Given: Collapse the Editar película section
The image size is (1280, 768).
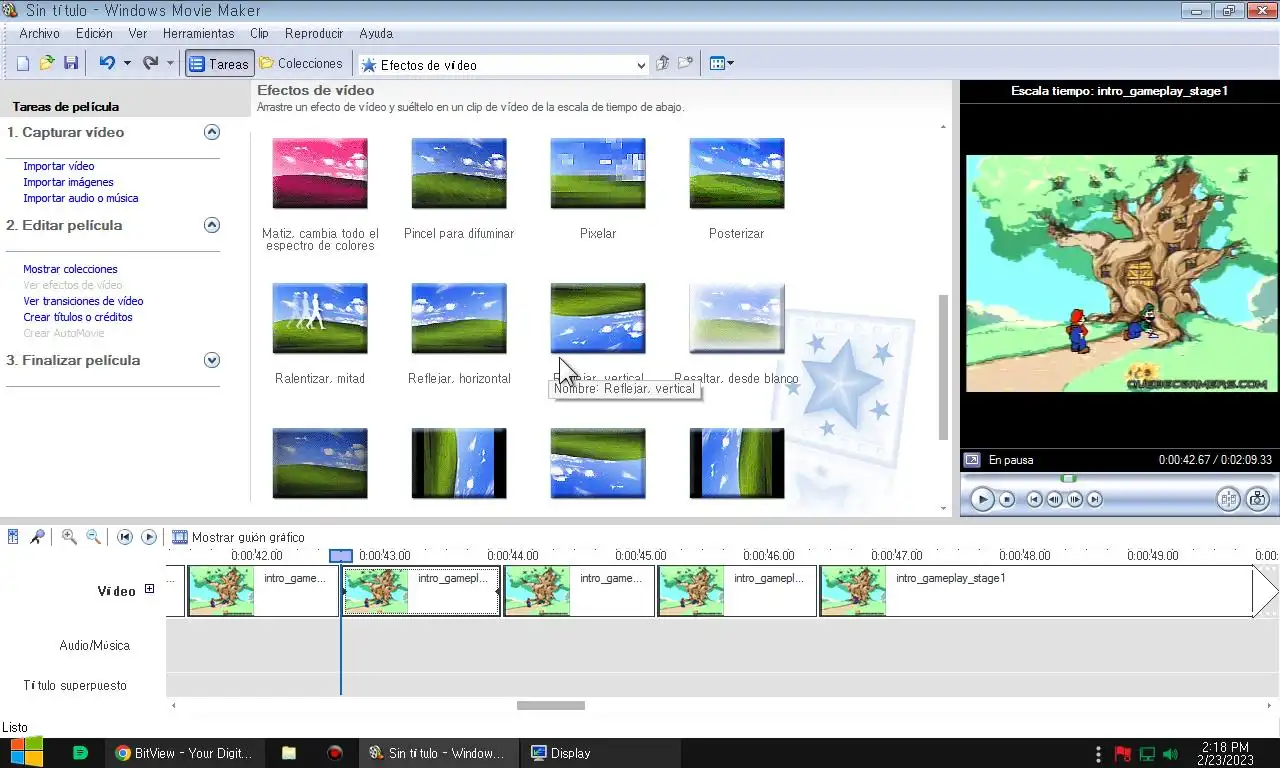Looking at the screenshot, I should point(211,225).
